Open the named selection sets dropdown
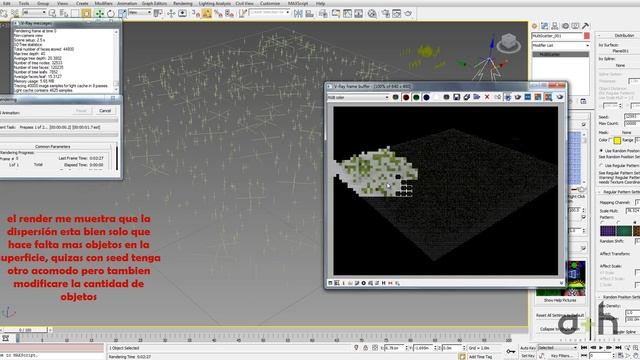Image resolution: width=640 pixels, height=360 pixels. [269, 13]
